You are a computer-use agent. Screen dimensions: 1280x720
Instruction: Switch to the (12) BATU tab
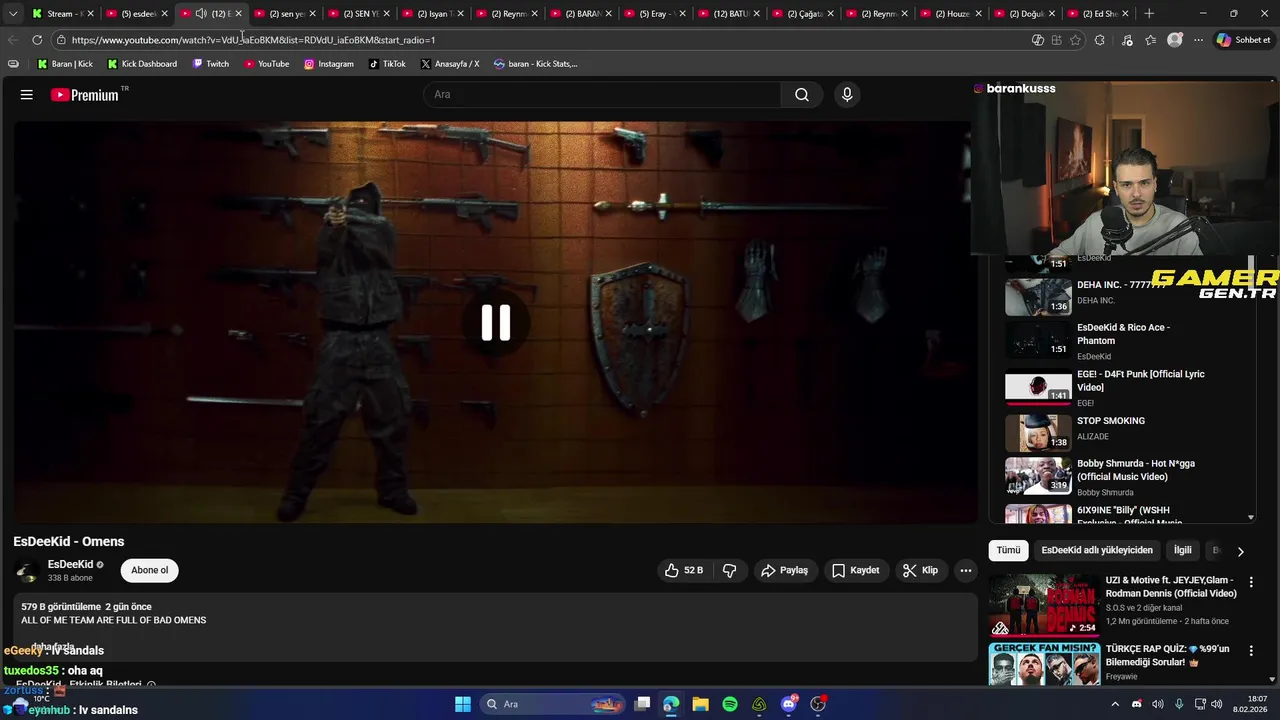tap(728, 14)
